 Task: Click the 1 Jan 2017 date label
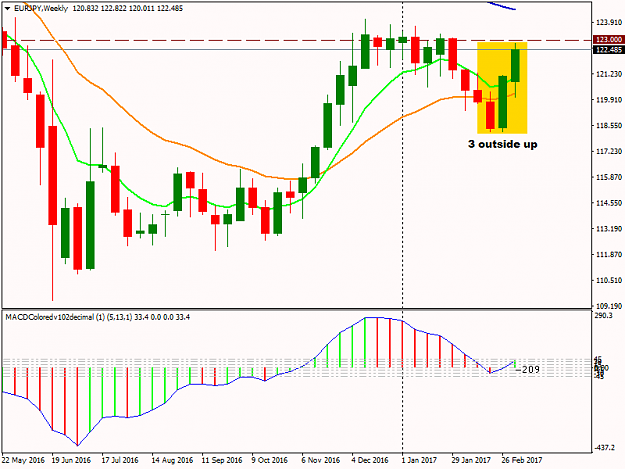click(x=419, y=460)
